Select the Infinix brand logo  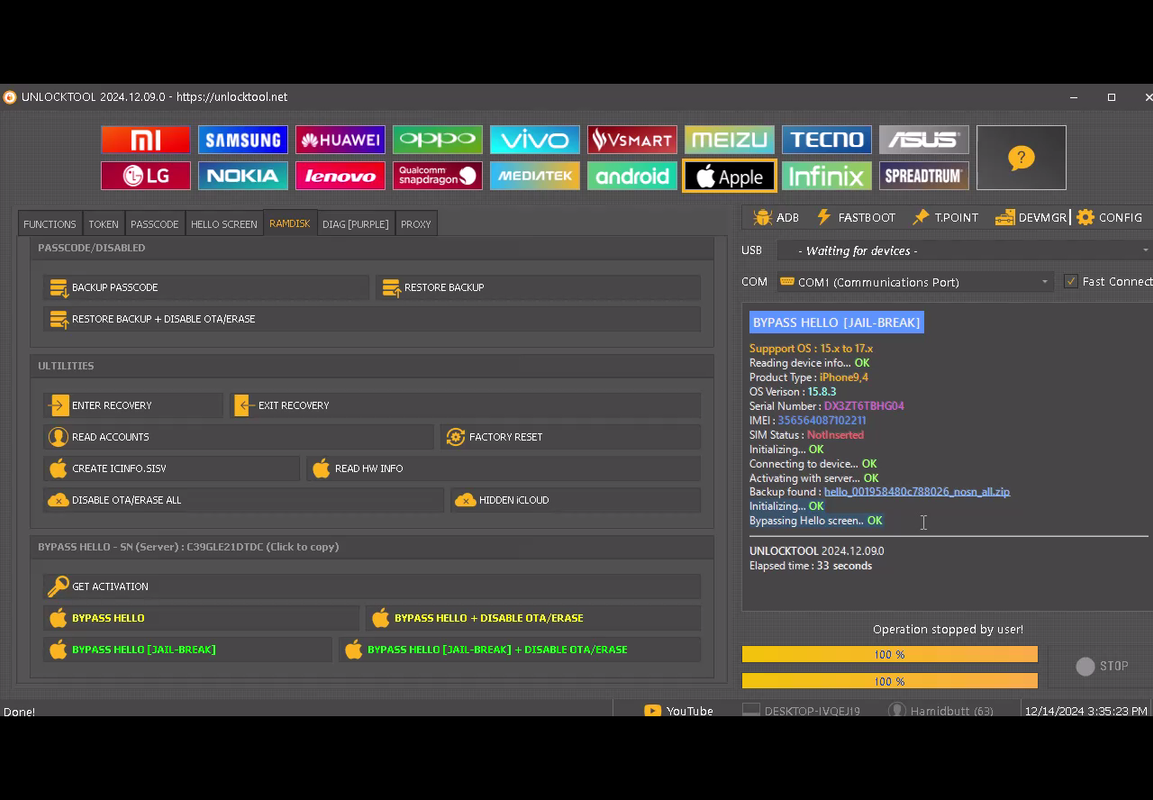point(827,176)
